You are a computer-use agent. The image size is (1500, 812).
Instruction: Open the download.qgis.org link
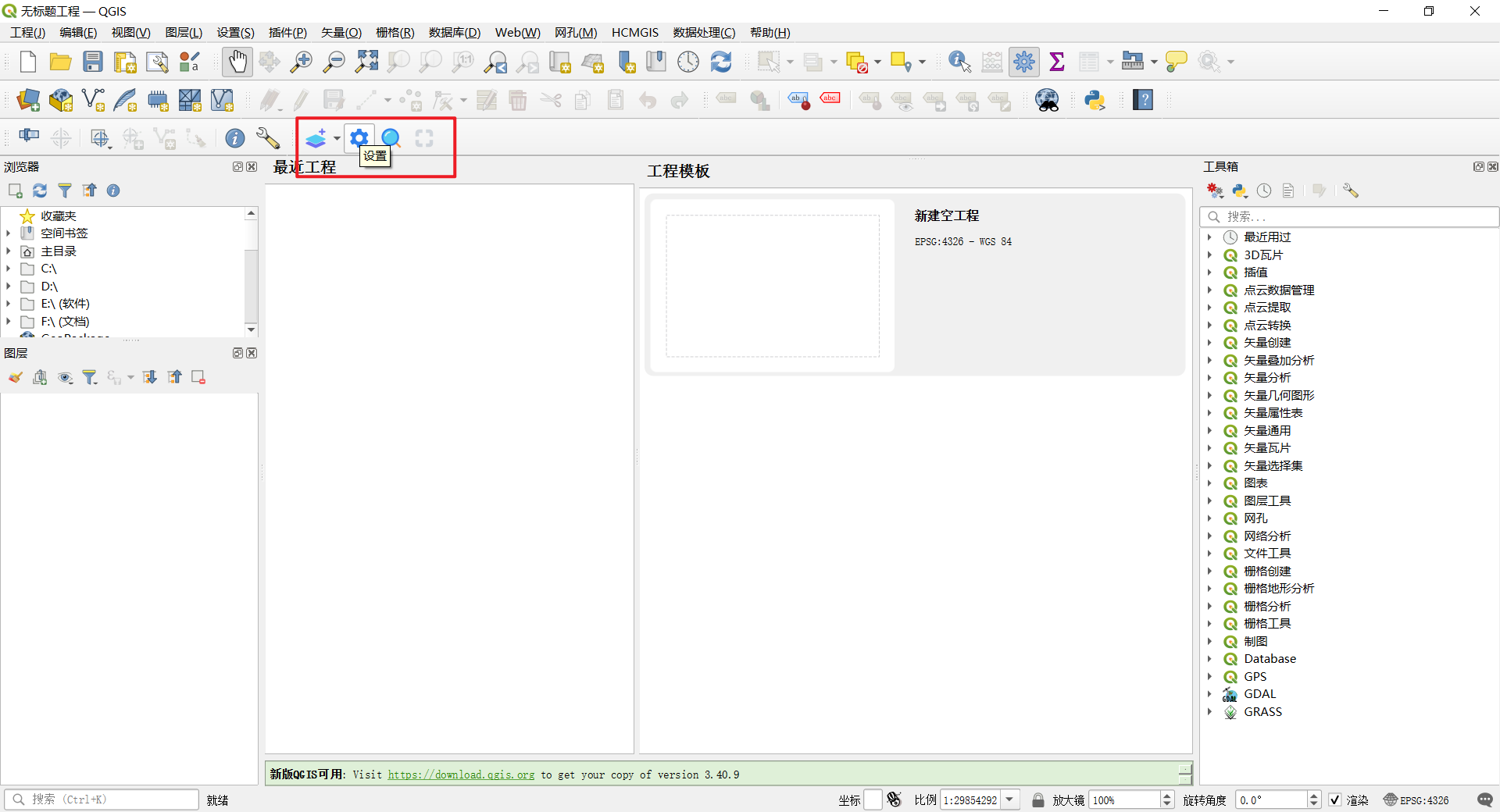click(x=461, y=775)
